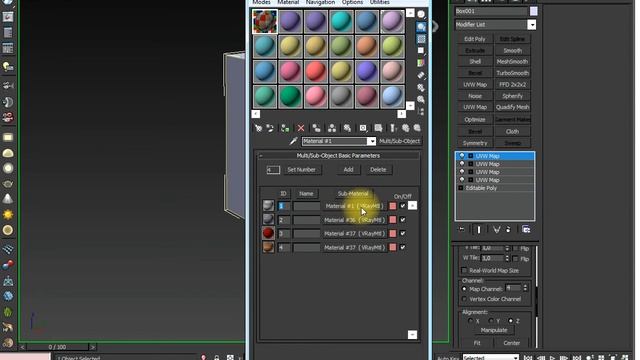Click color swatch beside Material #36
This screenshot has height=360, width=640.
(x=393, y=220)
